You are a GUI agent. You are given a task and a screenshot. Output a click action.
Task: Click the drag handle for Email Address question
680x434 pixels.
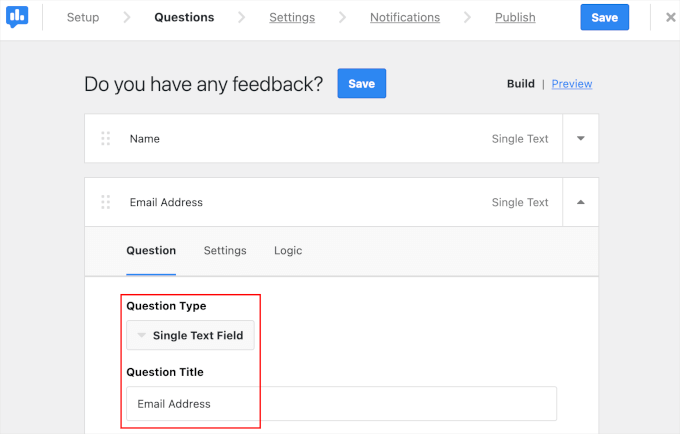tap(106, 202)
